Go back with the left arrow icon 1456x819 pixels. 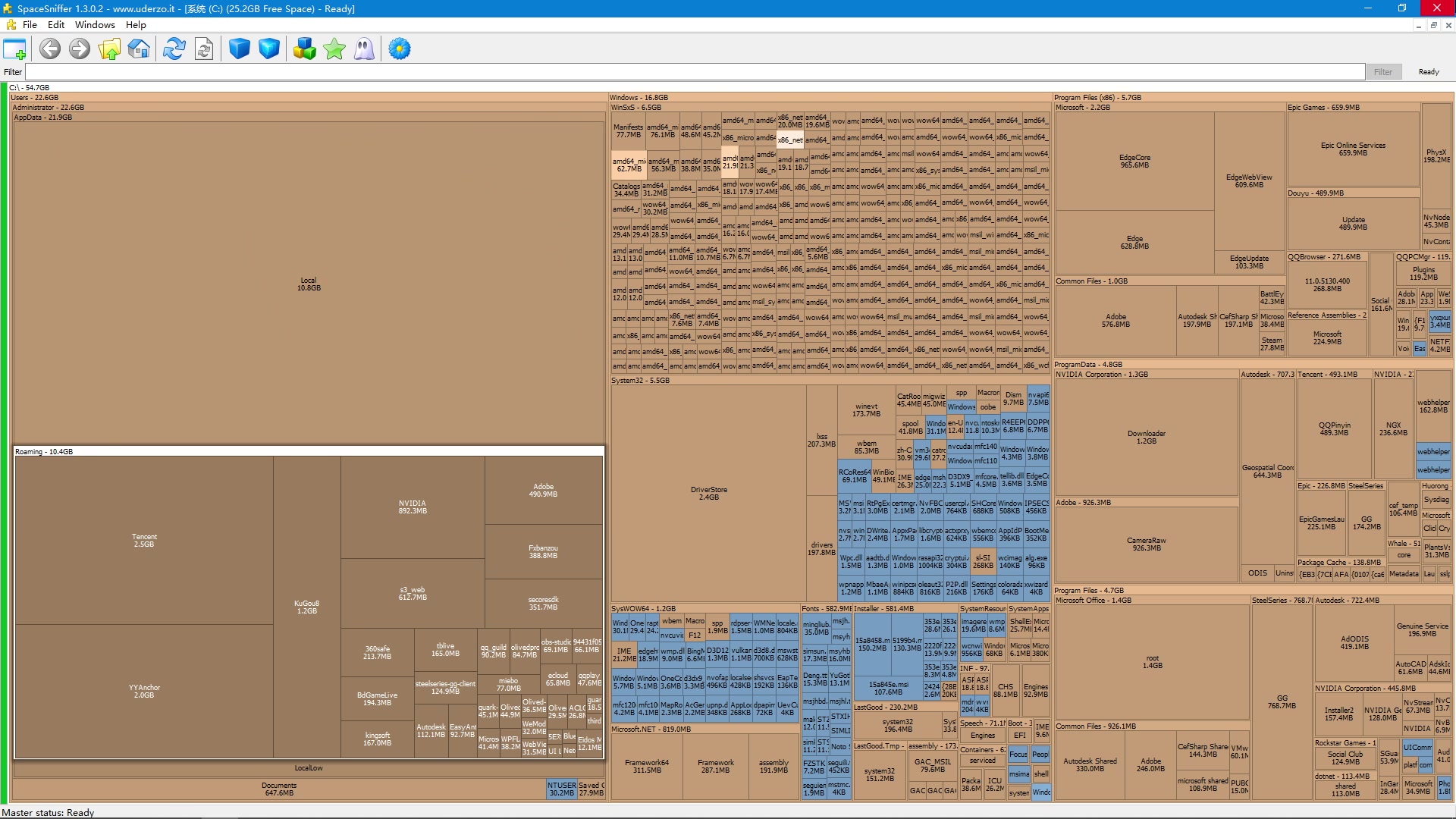point(50,49)
